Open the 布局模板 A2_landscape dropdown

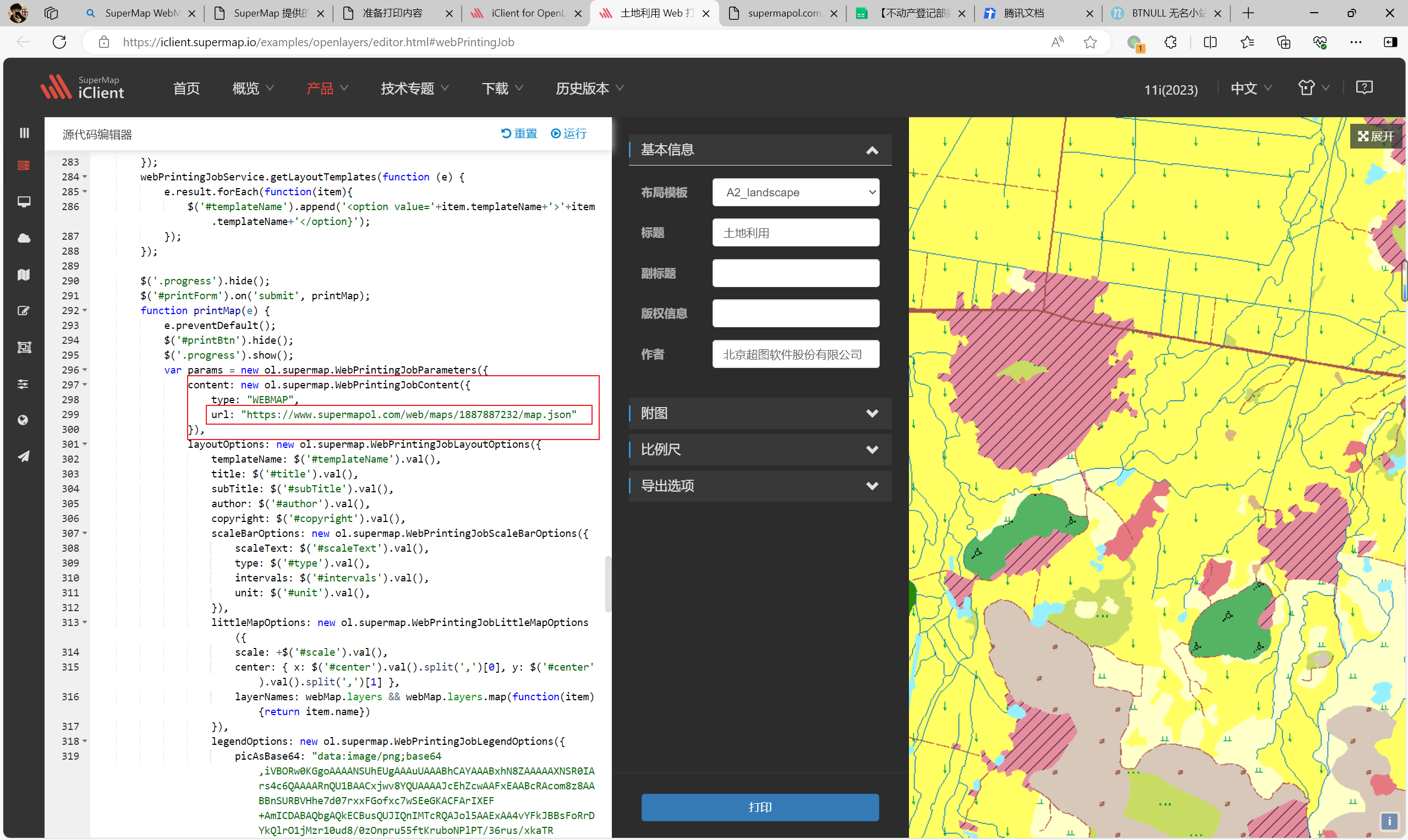pos(796,193)
